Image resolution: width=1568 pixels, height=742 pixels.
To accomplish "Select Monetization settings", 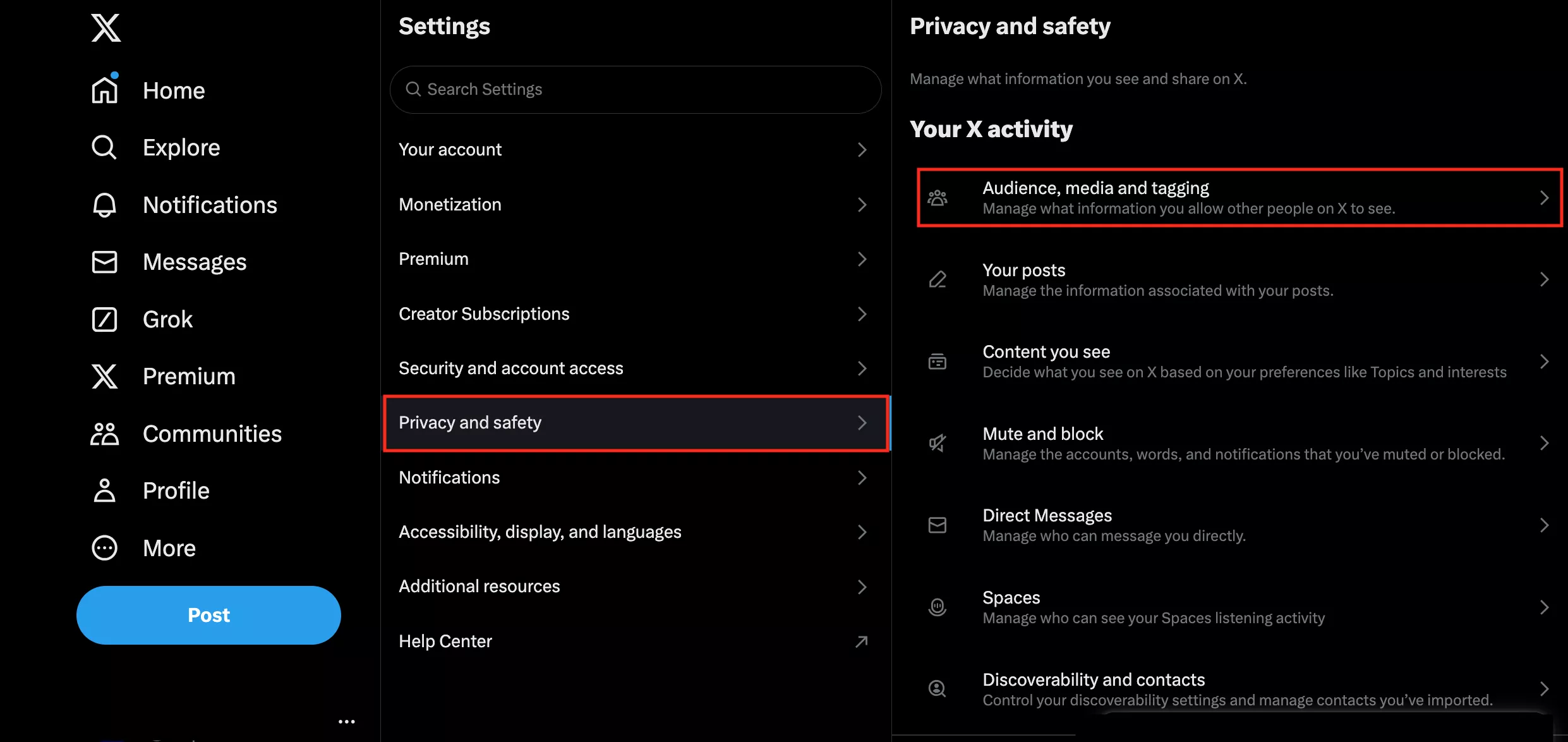I will click(634, 204).
